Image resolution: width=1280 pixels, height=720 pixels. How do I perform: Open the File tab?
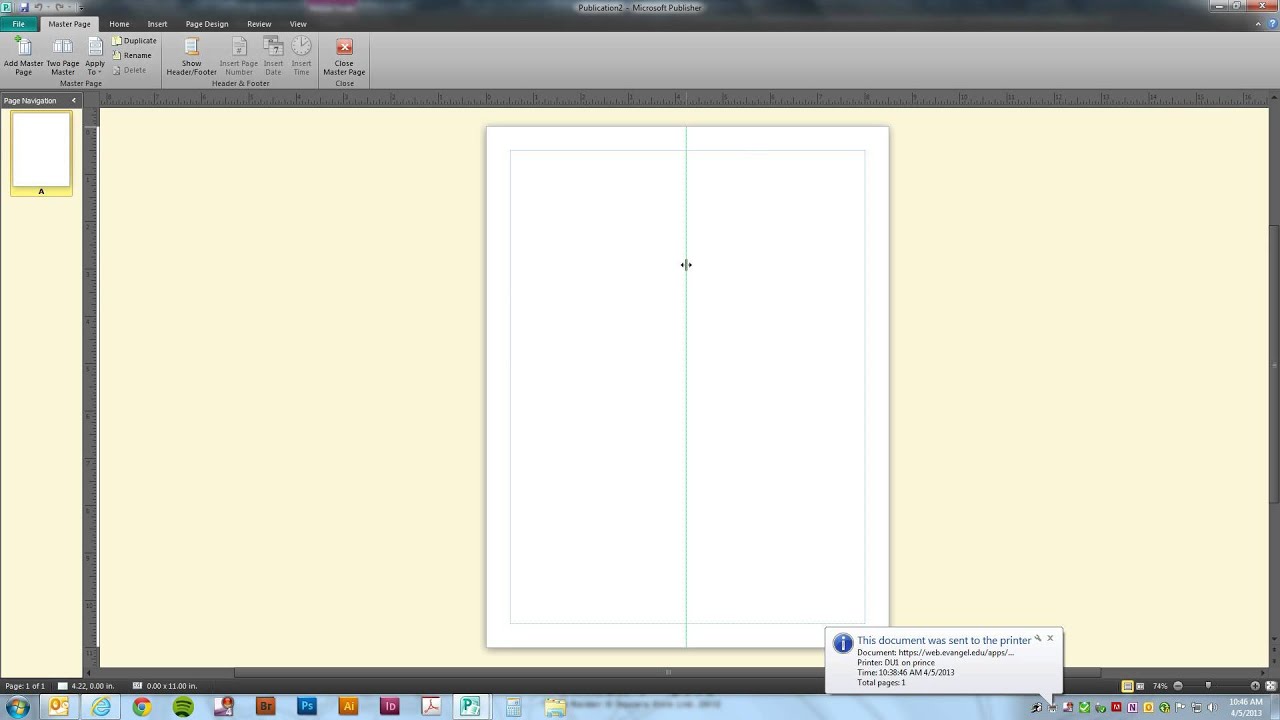coord(18,24)
